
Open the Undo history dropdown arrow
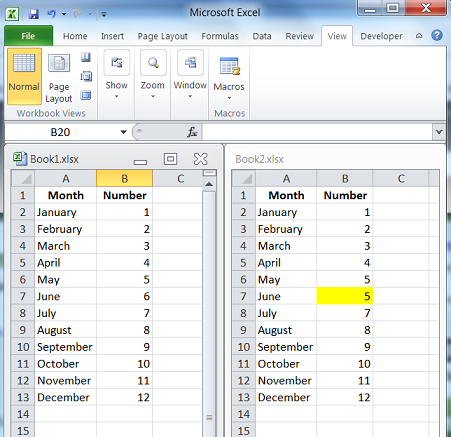pos(64,14)
